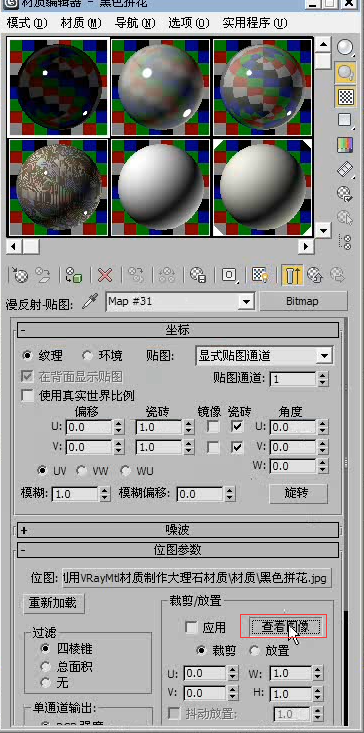The height and width of the screenshot is (733, 364).
Task: Open the Map #31 name dropdown
Action: click(x=246, y=302)
